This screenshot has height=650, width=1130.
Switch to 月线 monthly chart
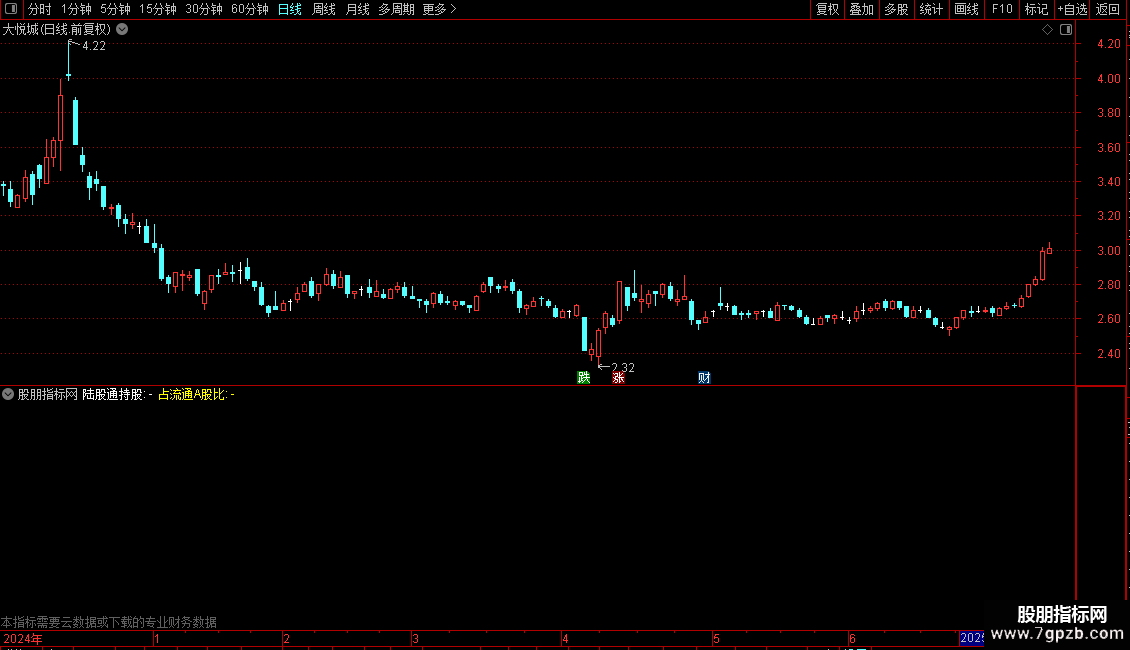coord(357,9)
